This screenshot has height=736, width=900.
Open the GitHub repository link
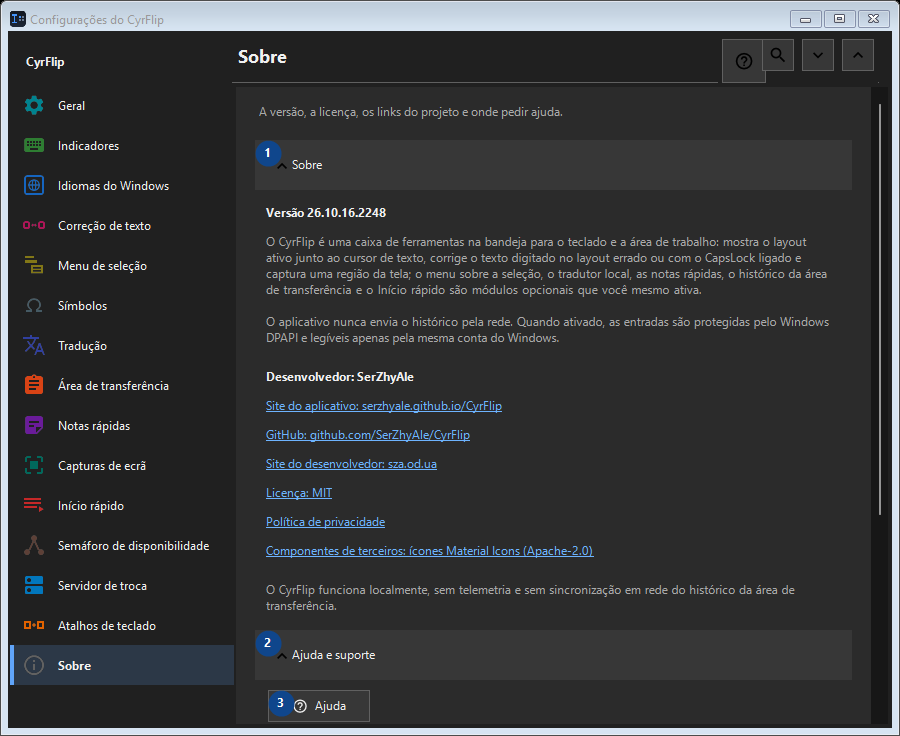pyautogui.click(x=368, y=435)
